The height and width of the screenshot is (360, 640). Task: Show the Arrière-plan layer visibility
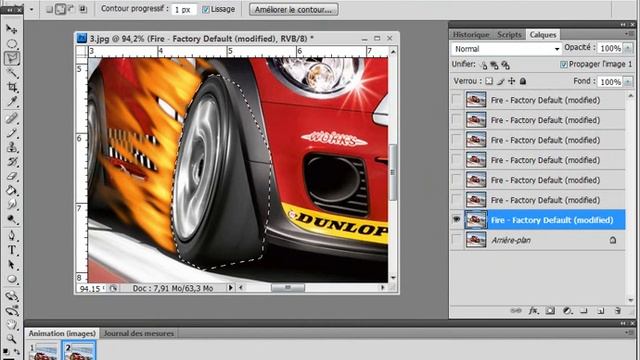(x=456, y=240)
